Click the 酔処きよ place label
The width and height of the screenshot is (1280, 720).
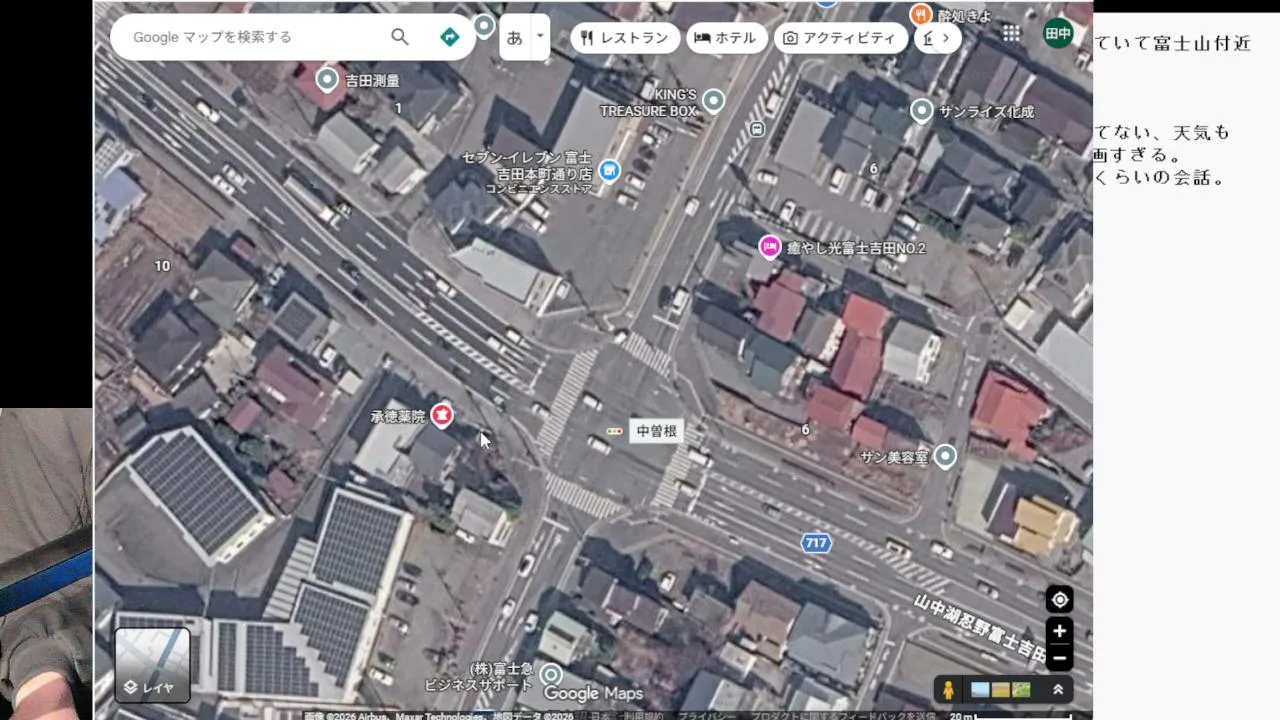point(965,15)
